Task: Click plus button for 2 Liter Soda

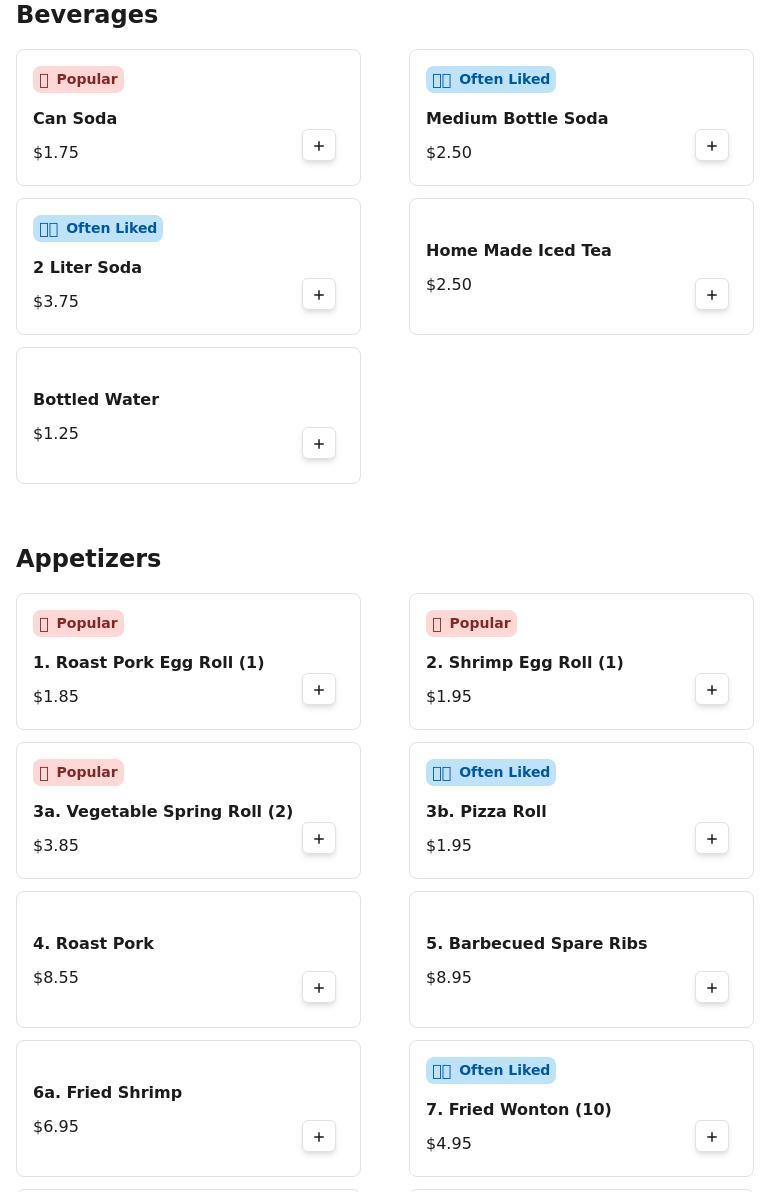Action: click(x=319, y=295)
